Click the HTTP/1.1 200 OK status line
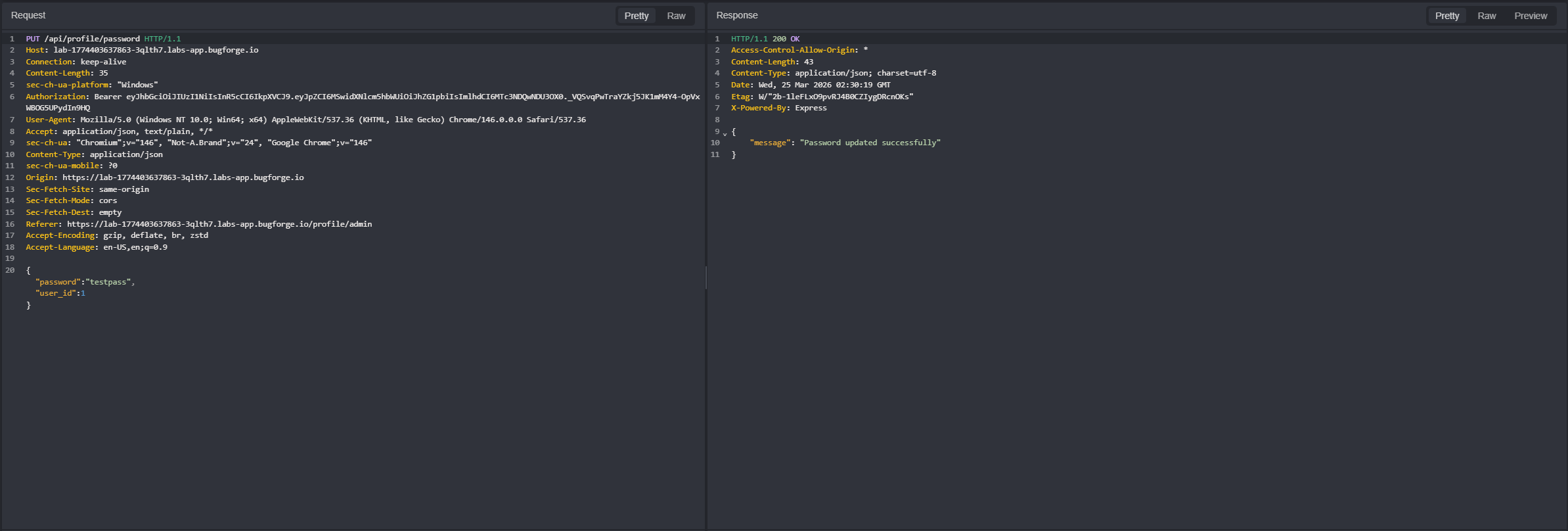This screenshot has height=531, width=1568. 765,39
